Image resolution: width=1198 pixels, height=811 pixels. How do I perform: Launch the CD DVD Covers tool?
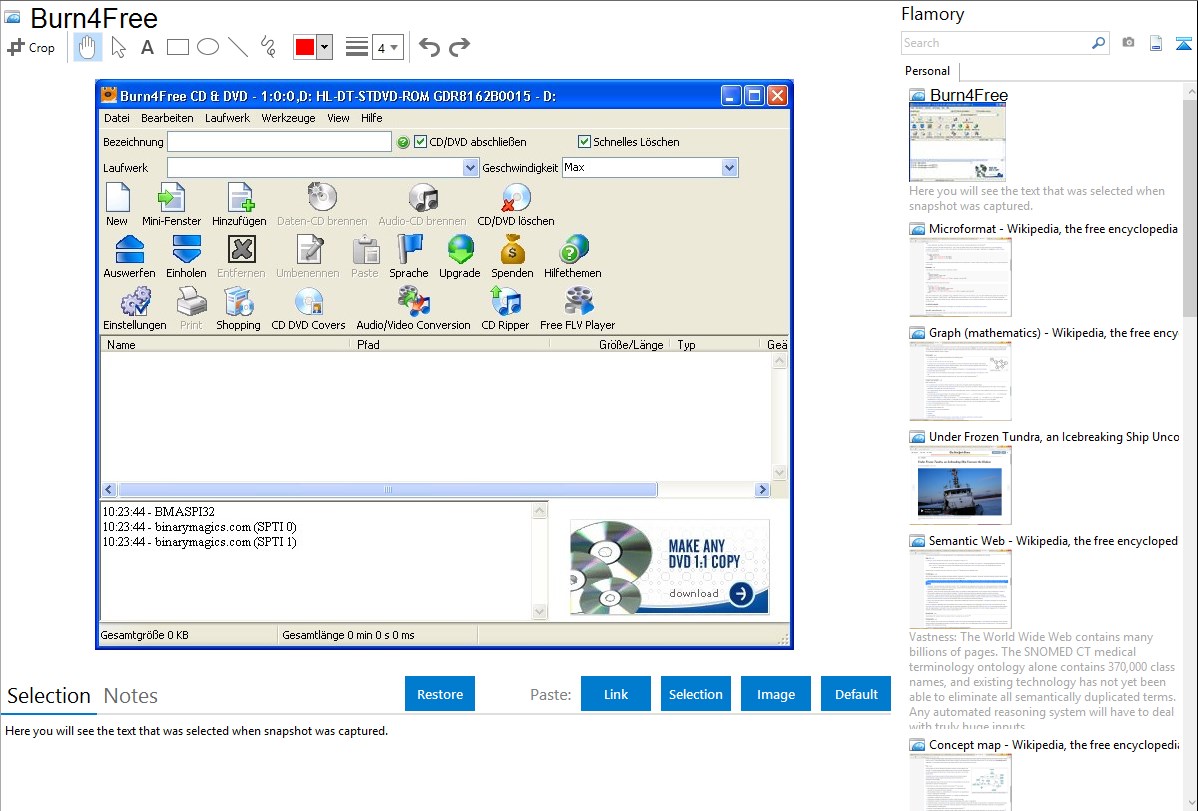tap(308, 309)
